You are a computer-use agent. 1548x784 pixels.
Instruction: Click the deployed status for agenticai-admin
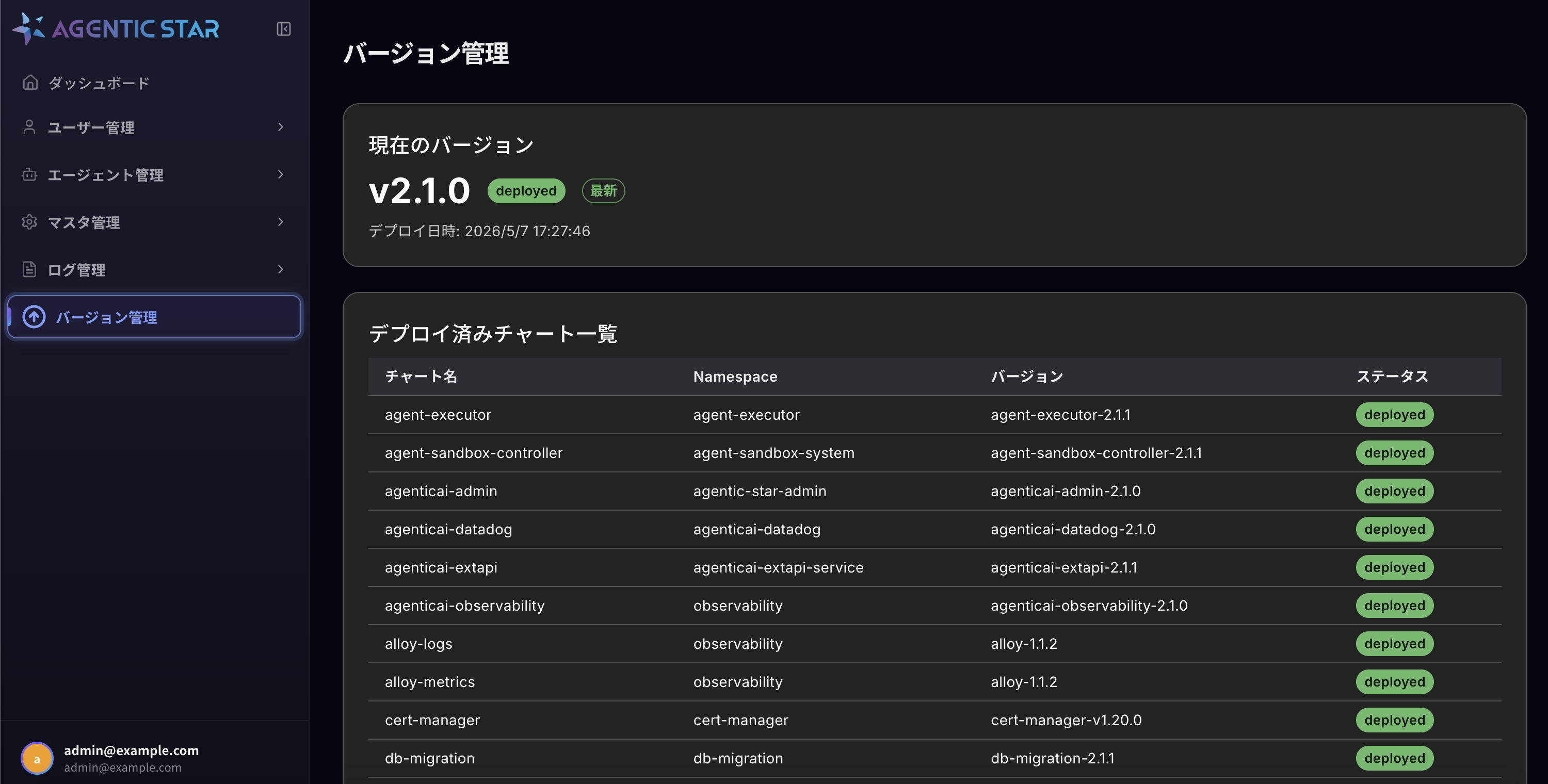(1394, 491)
